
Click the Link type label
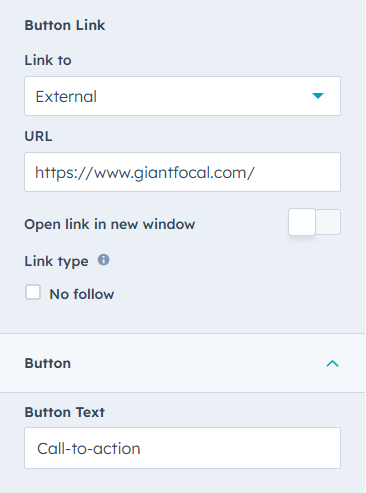pyautogui.click(x=56, y=262)
